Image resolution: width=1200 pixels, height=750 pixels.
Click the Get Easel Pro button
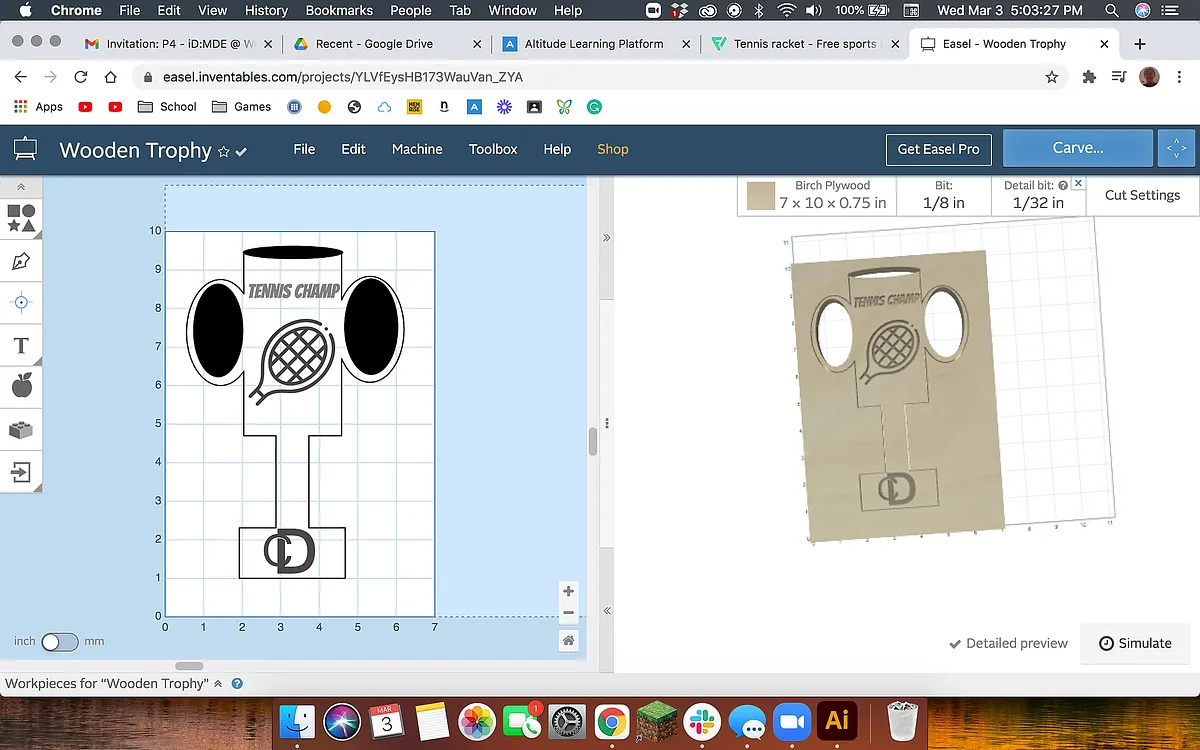[938, 149]
